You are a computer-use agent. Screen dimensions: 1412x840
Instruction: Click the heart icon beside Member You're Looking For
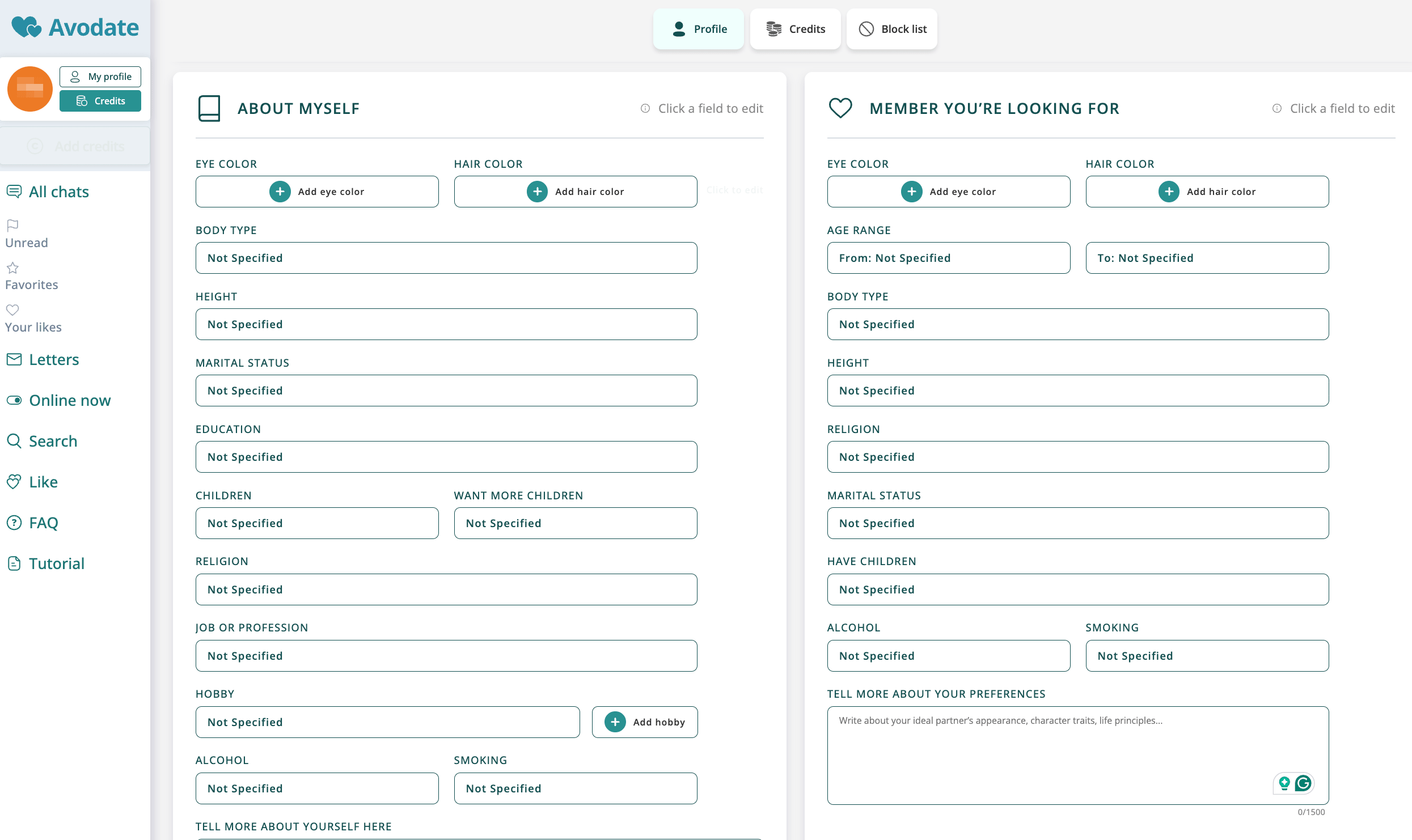(840, 108)
